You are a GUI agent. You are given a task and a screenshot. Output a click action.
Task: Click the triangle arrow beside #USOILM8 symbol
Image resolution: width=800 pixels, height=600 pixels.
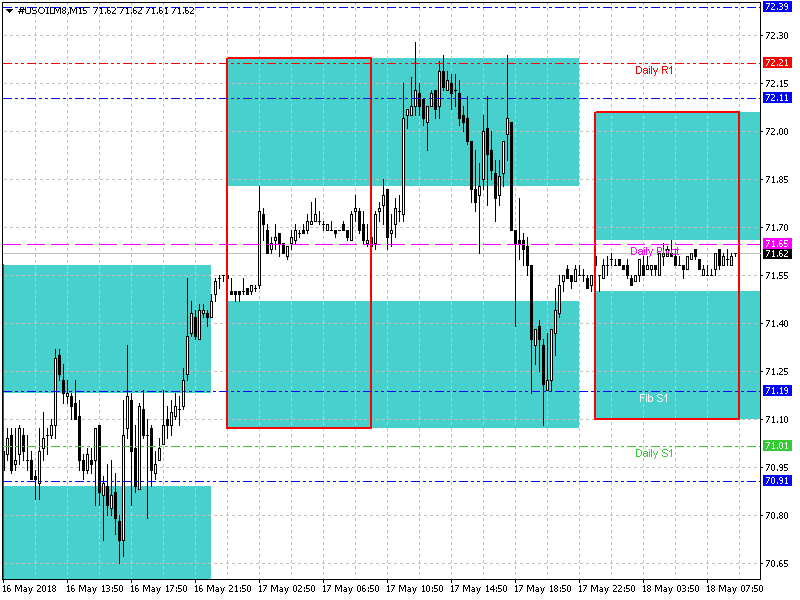(x=9, y=10)
